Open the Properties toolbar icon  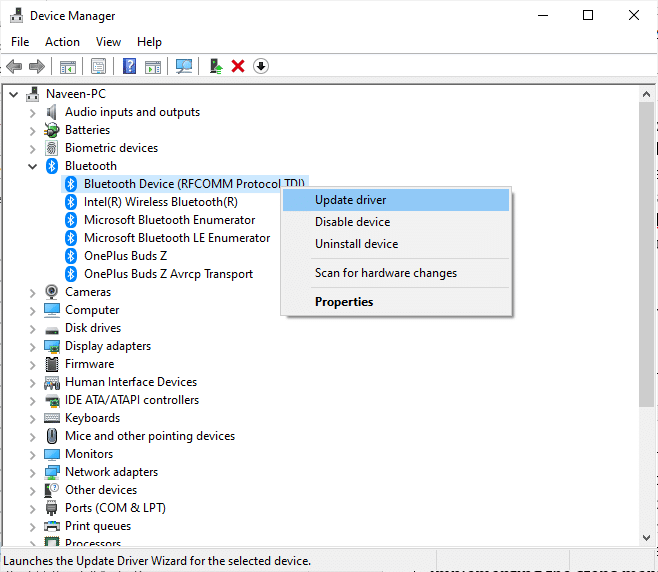(99, 66)
